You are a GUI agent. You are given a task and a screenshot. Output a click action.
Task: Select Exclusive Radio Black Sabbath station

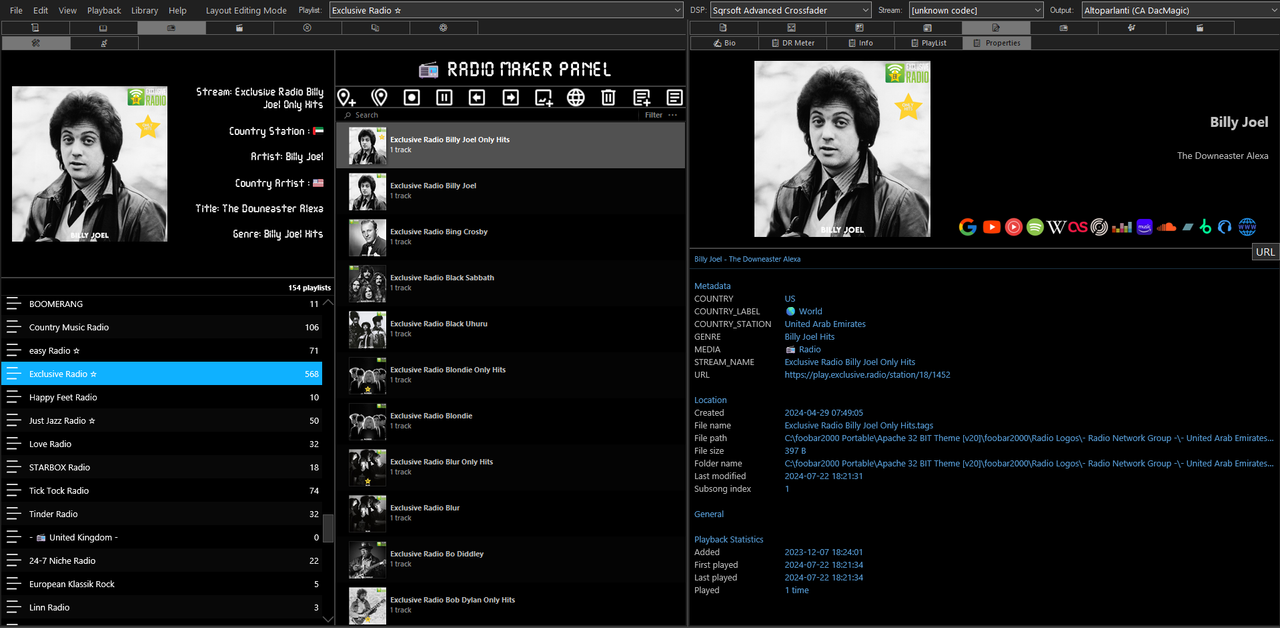pyautogui.click(x=511, y=283)
